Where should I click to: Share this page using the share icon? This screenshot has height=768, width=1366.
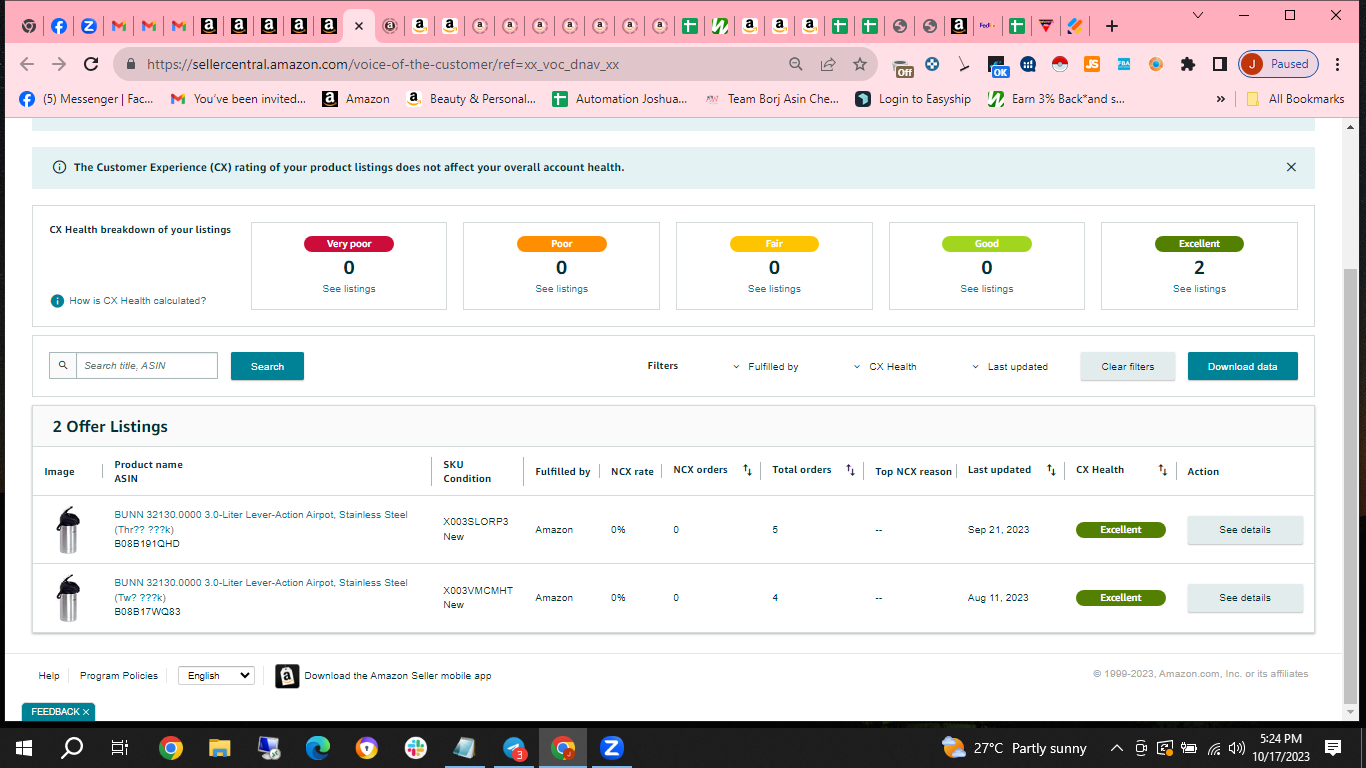tap(828, 64)
